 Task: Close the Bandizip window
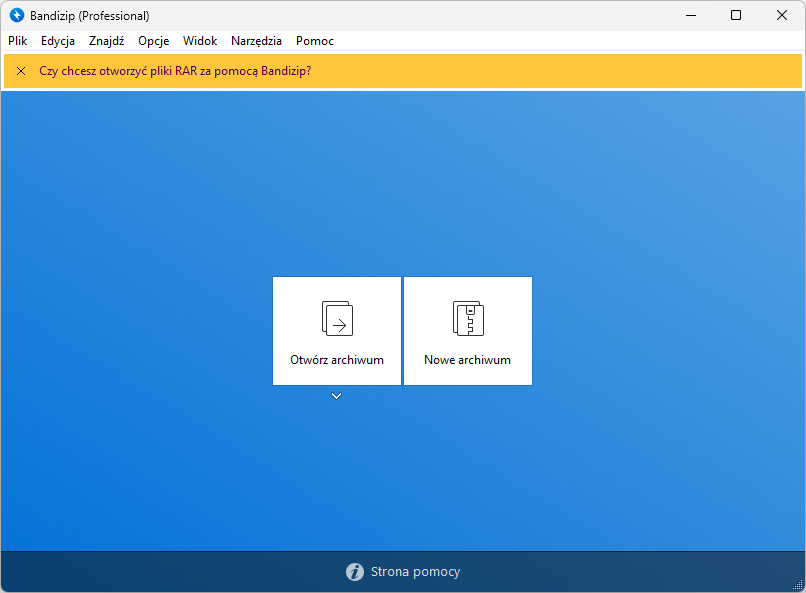[x=781, y=15]
